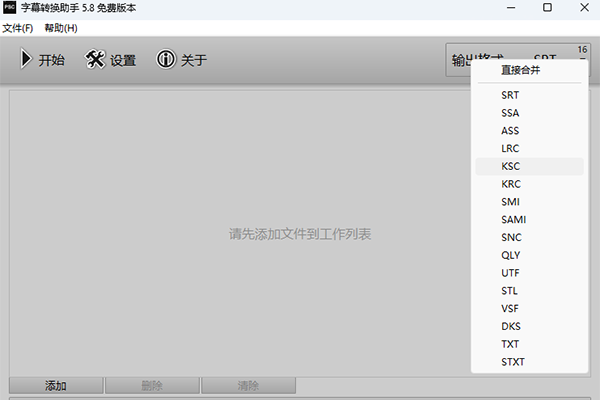
Task: Click the app logo in title bar
Action: point(10,8)
